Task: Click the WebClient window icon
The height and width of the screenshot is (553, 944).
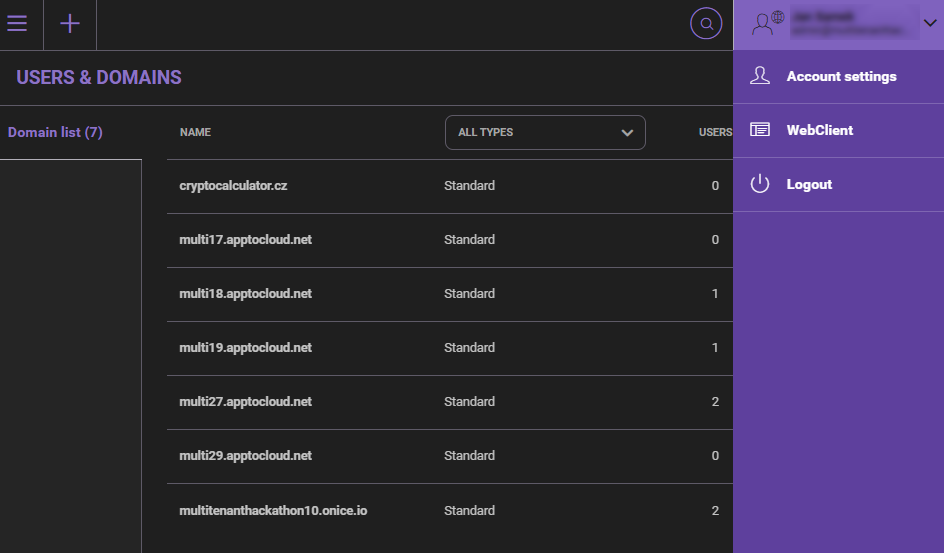Action: 760,129
